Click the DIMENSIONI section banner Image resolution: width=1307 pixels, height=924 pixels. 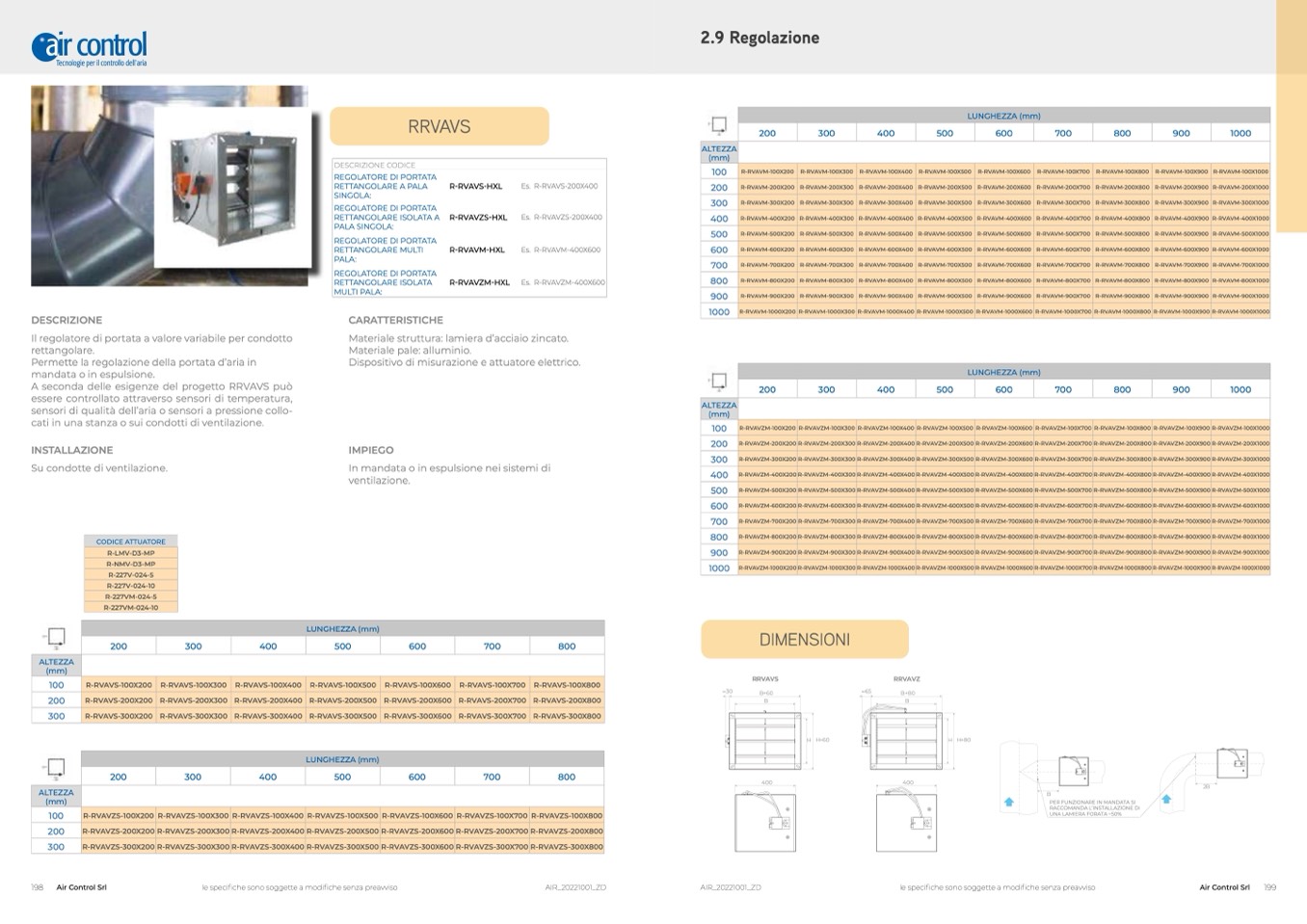click(x=804, y=640)
